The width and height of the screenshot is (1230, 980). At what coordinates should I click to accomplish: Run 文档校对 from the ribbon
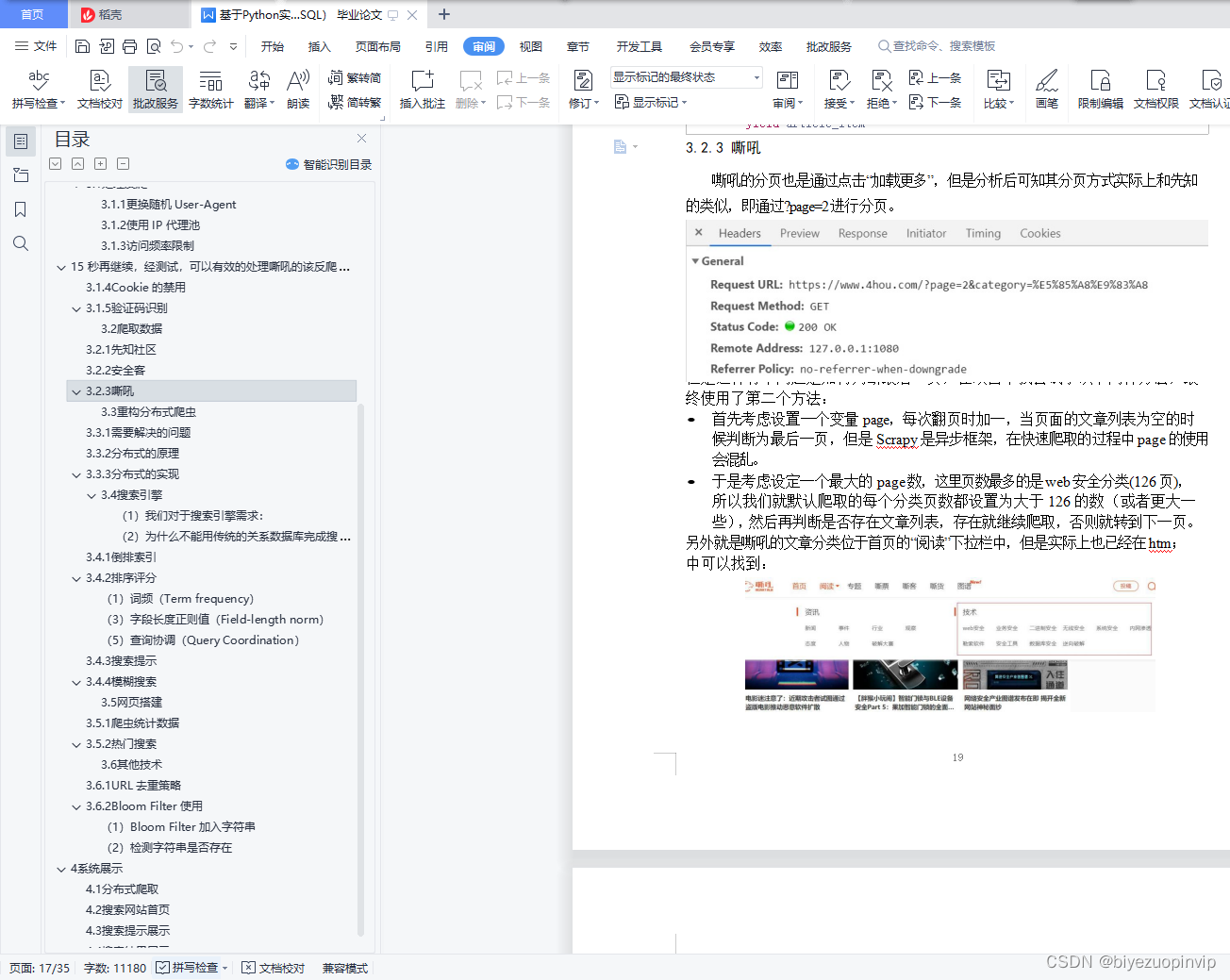coord(100,90)
